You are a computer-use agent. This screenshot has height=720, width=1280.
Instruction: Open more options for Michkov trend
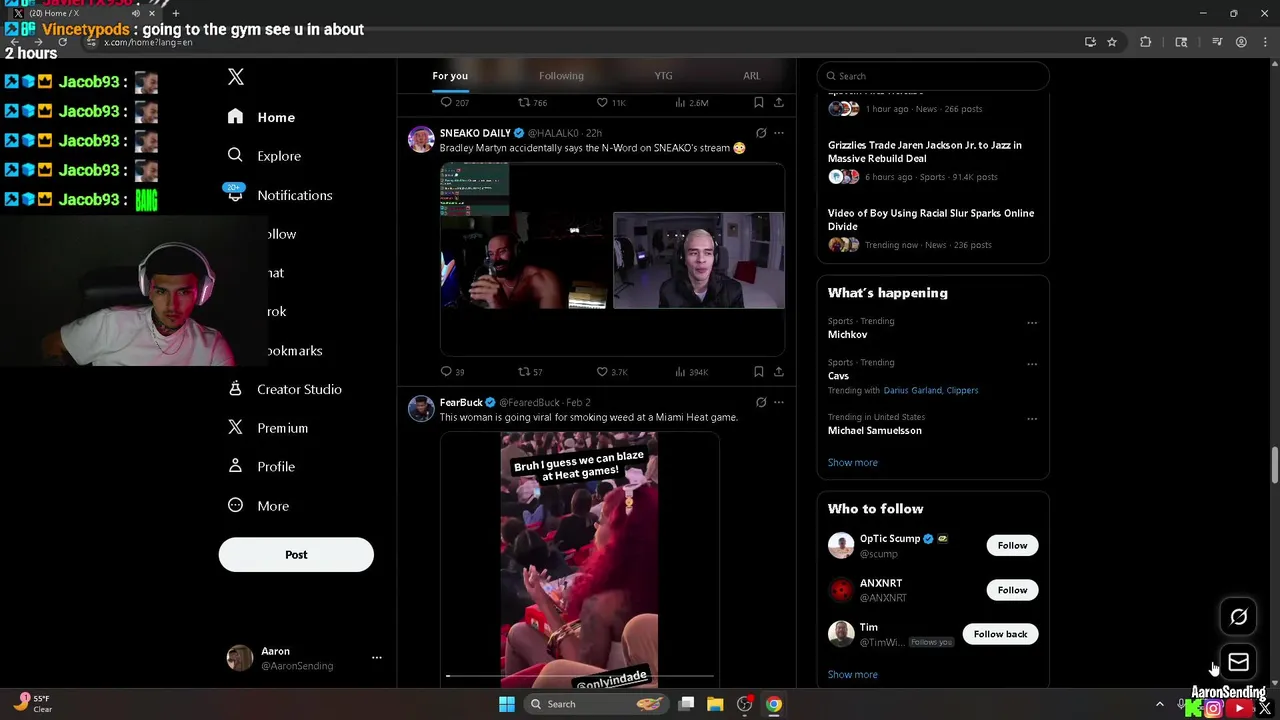[1032, 323]
